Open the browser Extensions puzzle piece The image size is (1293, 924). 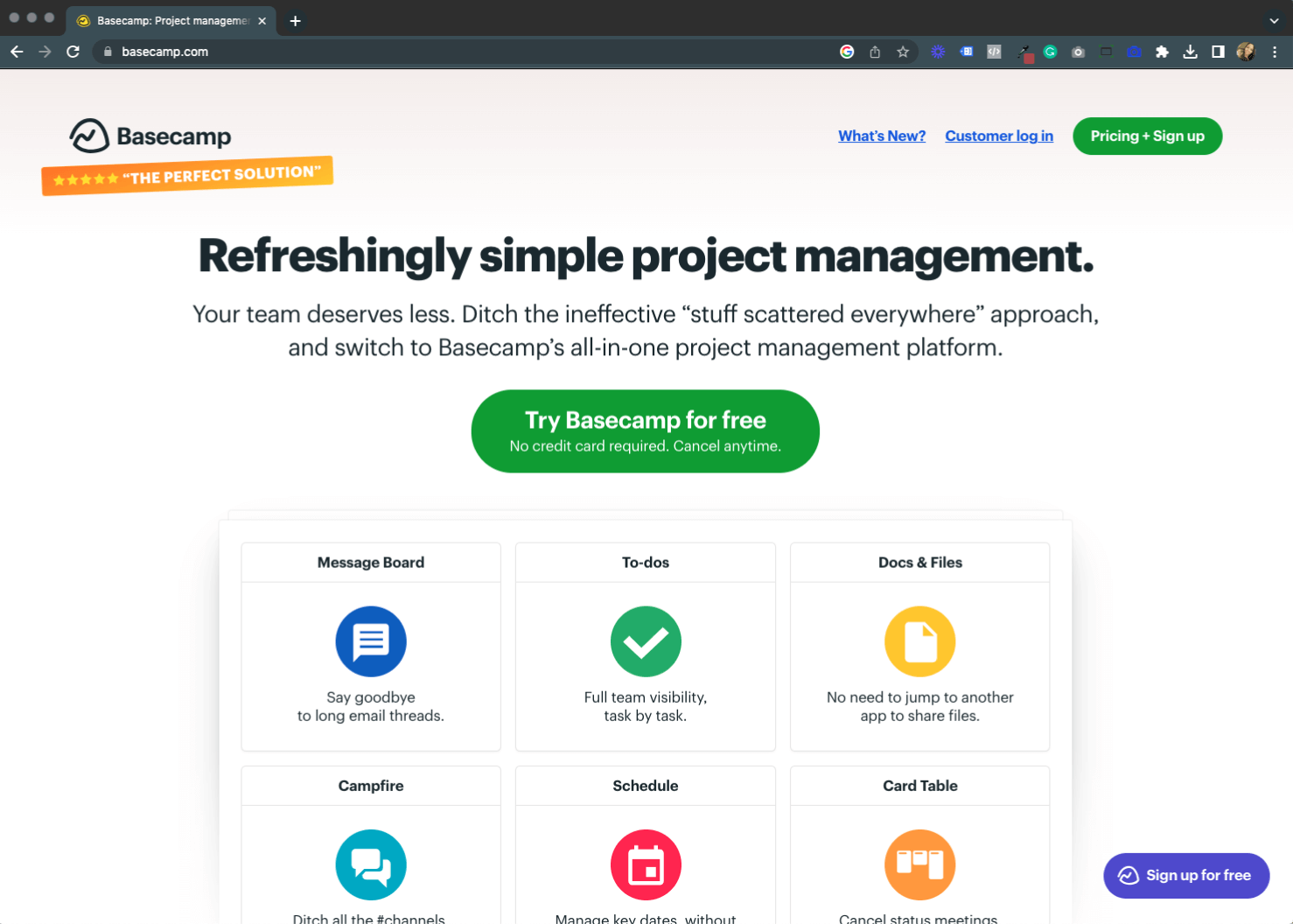coord(1163,52)
